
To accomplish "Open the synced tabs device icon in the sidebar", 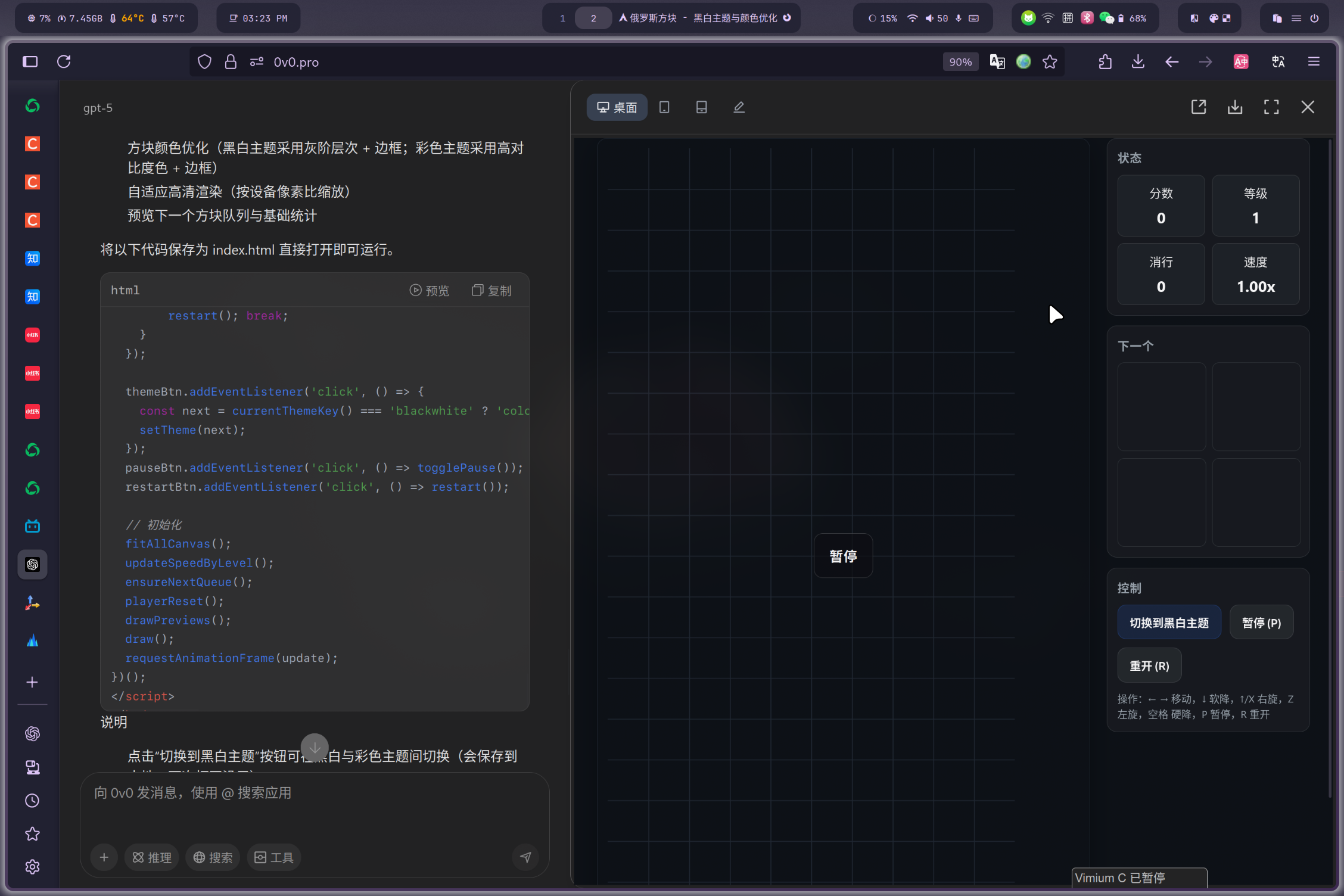I will [x=32, y=767].
